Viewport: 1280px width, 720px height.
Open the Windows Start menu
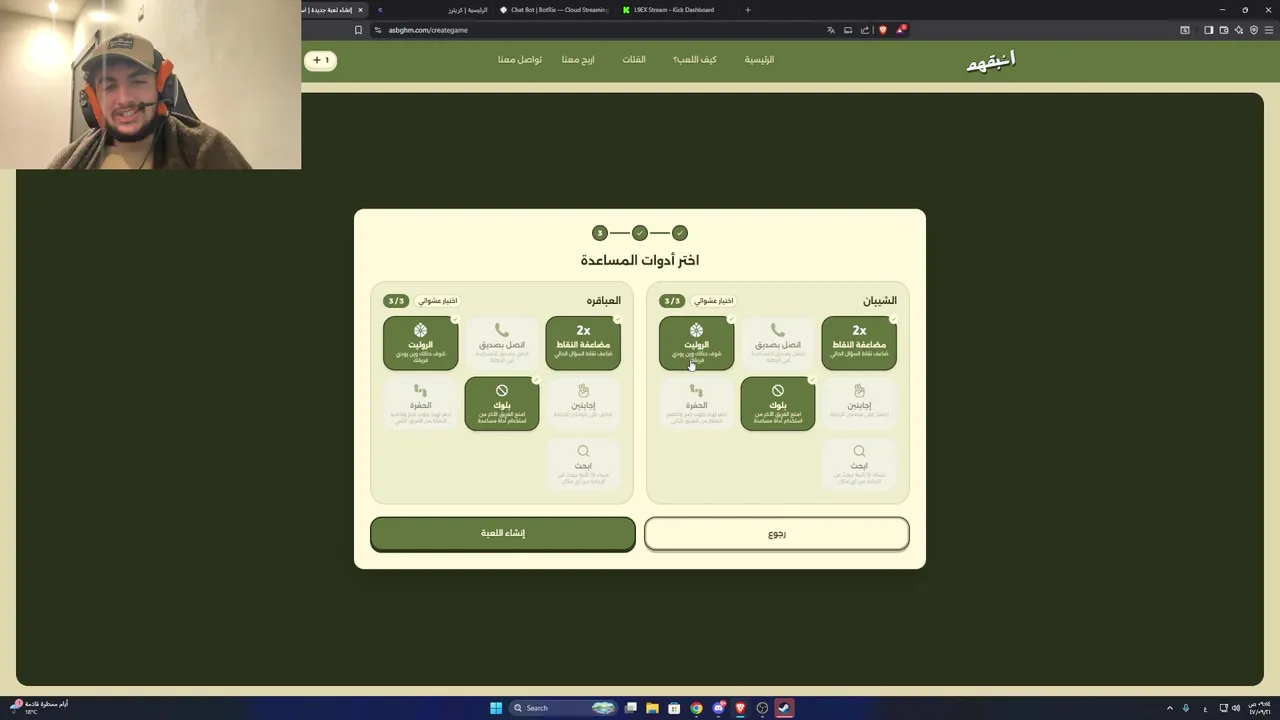(x=496, y=708)
